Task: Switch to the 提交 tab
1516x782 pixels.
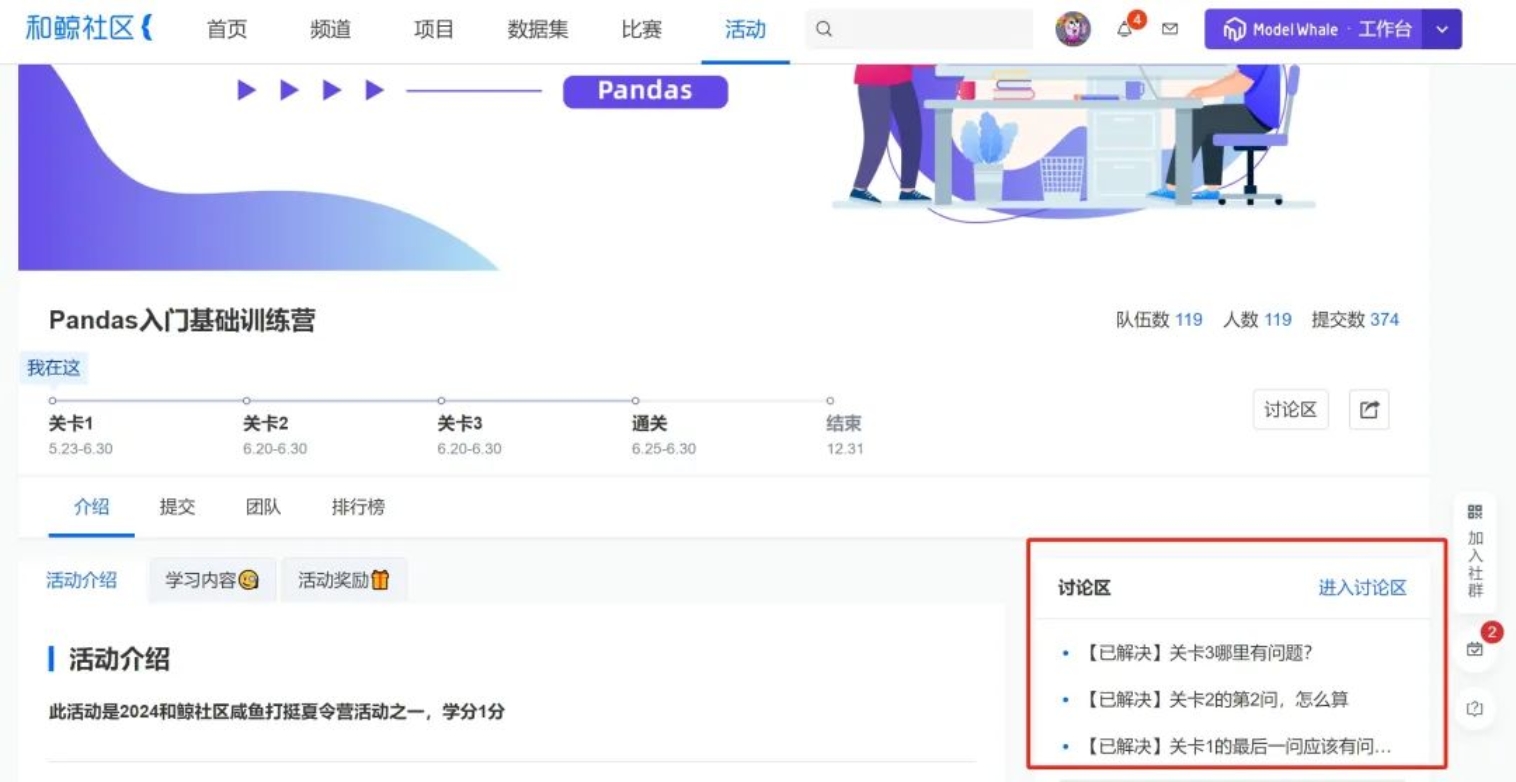Action: pyautogui.click(x=177, y=507)
